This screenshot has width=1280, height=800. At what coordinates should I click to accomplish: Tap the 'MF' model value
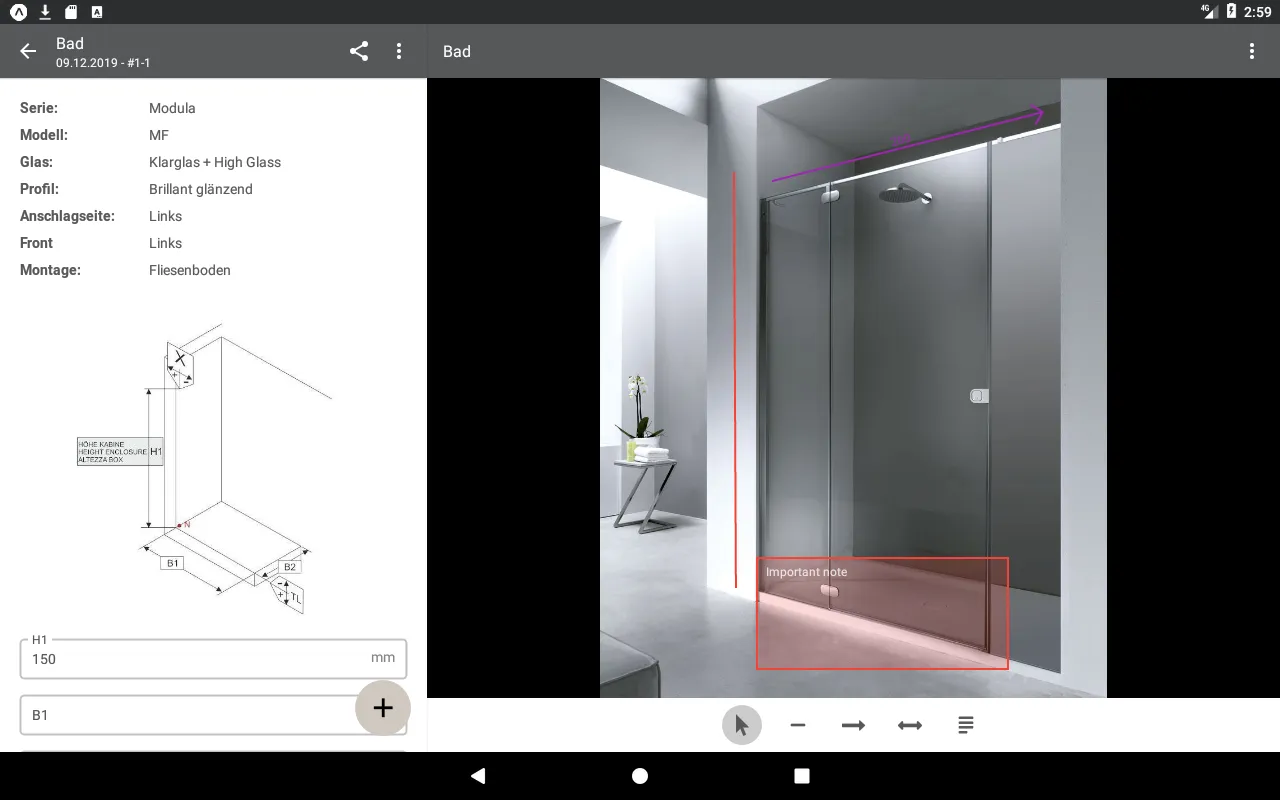[159, 135]
